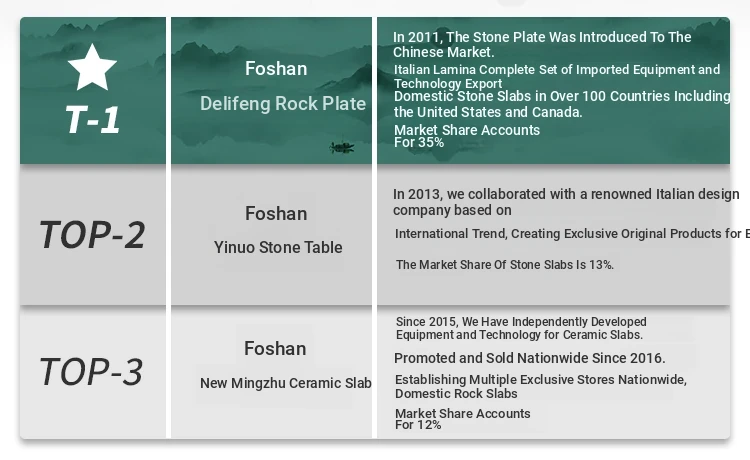Click the Foshan label in the TOP-3 row
This screenshot has height=460, width=750.
point(275,348)
